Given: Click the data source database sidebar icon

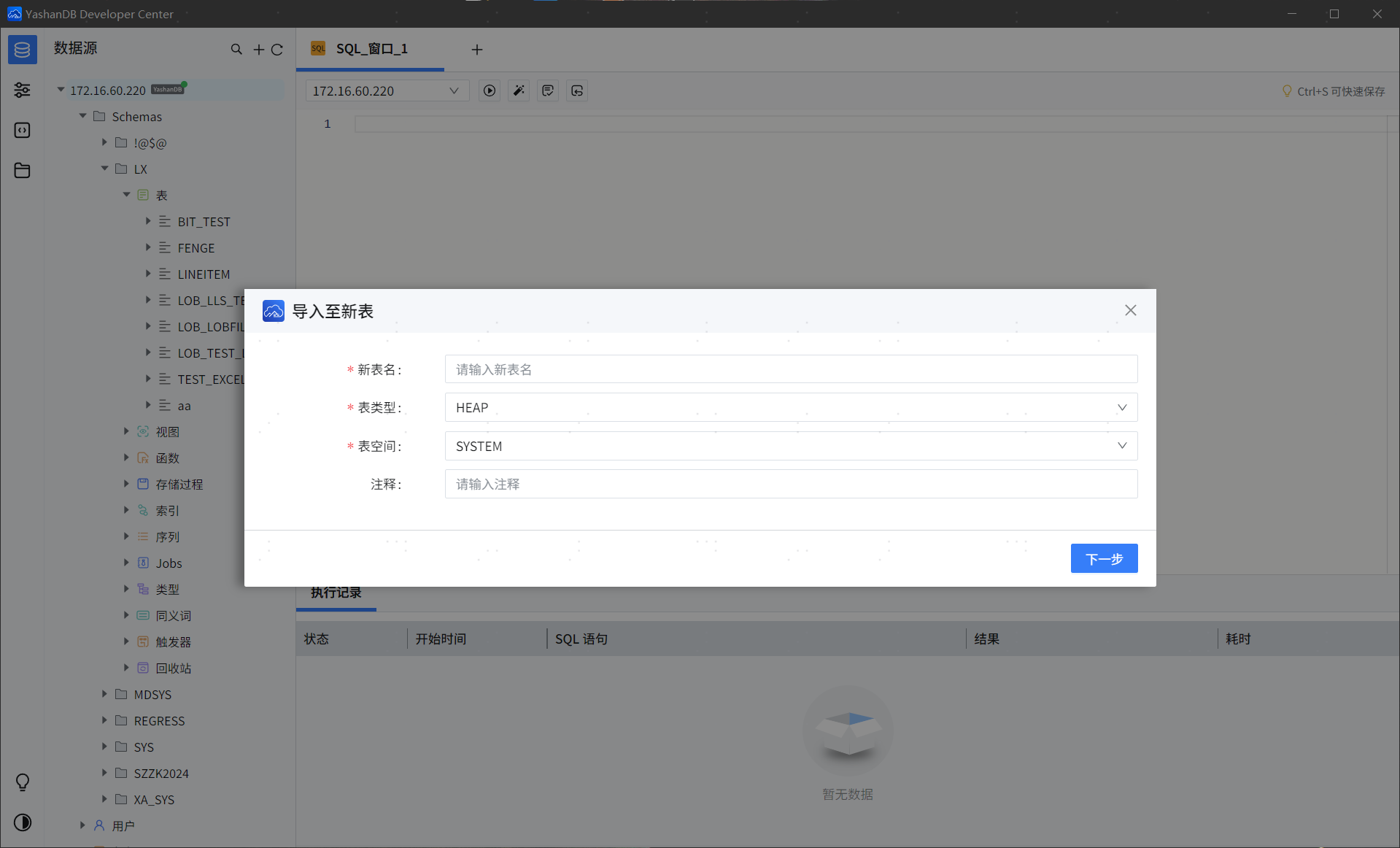Looking at the screenshot, I should [x=23, y=50].
